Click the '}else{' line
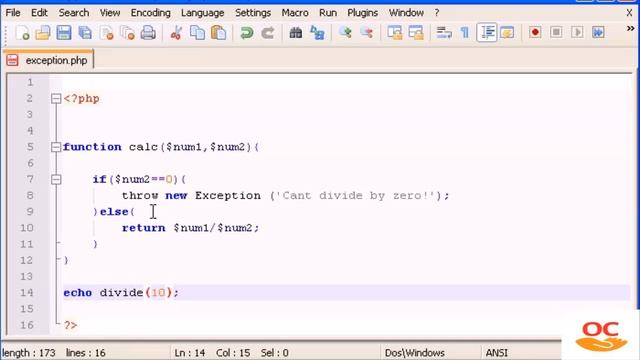The width and height of the screenshot is (640, 360). pyautogui.click(x=114, y=212)
